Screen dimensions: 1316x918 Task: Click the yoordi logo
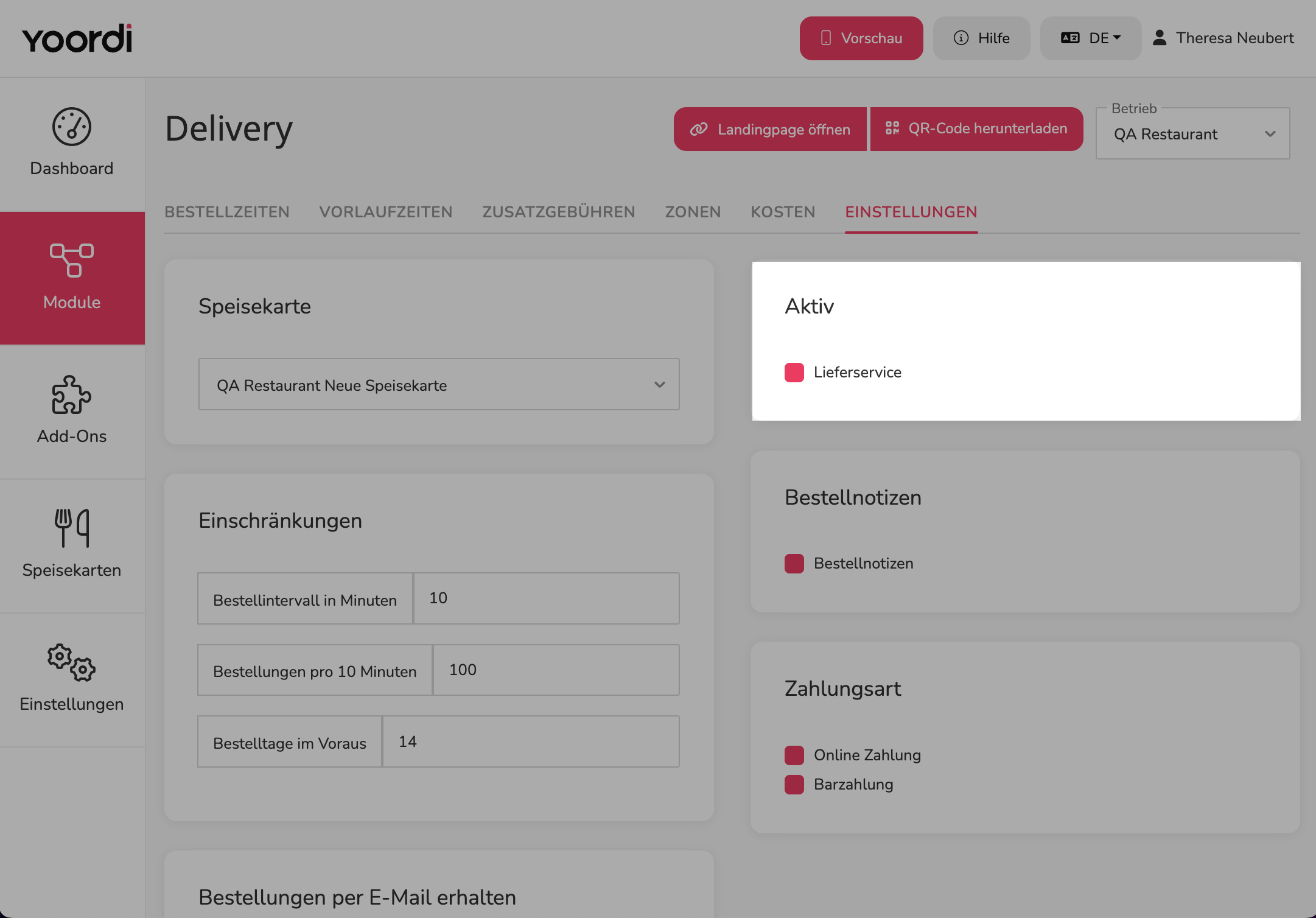(x=77, y=38)
